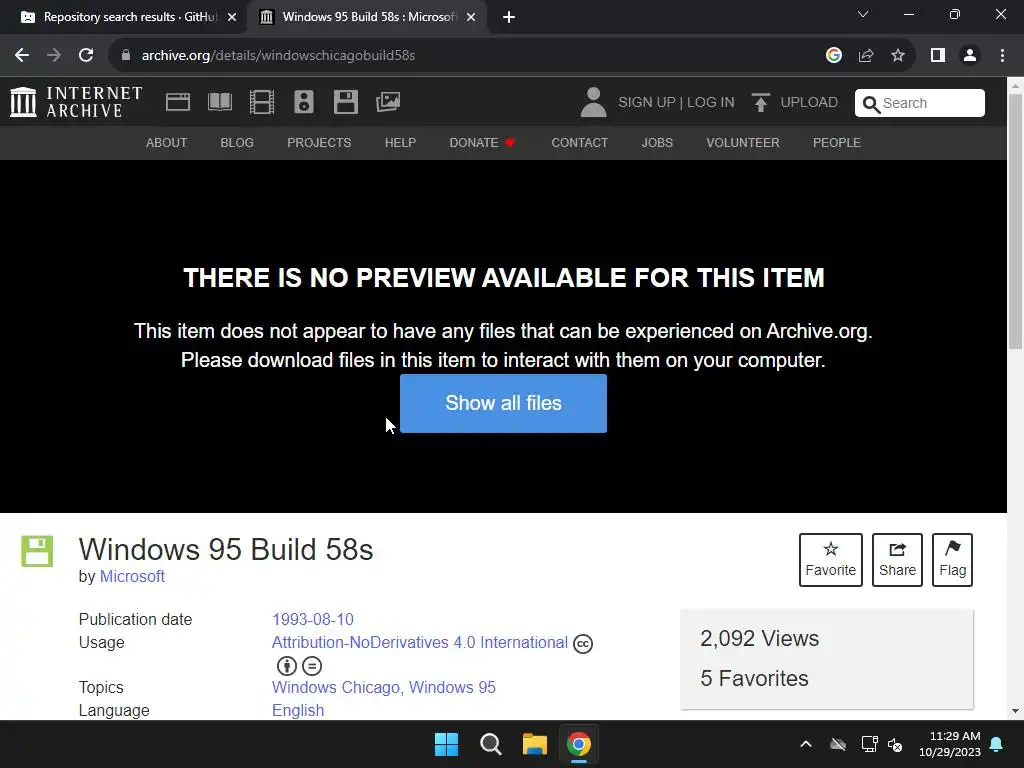Open the tab search chevron
This screenshot has height=768, width=1024.
pyautogui.click(x=863, y=14)
